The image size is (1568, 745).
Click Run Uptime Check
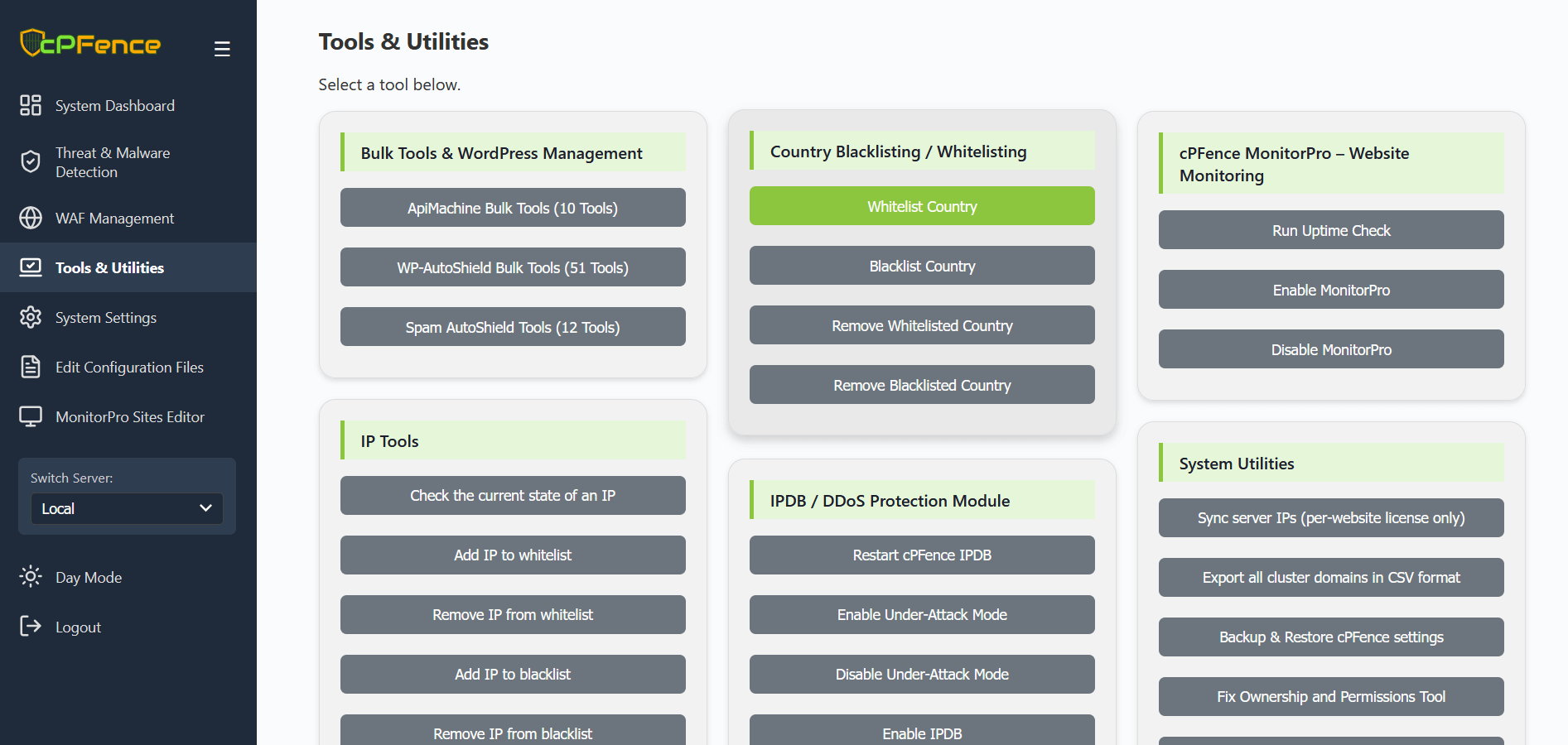click(x=1331, y=230)
